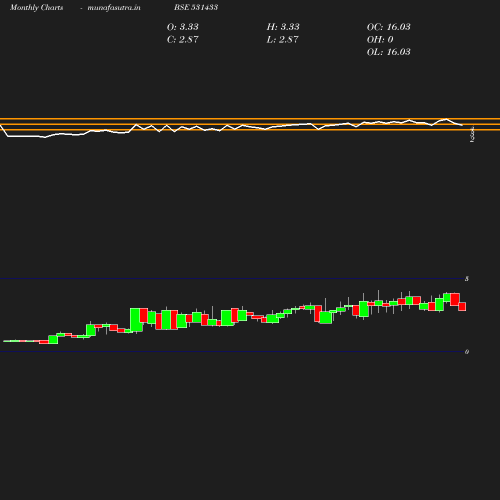Click the 'OL: 16.03' reading
The height and width of the screenshot is (500, 500).
tap(389, 52)
